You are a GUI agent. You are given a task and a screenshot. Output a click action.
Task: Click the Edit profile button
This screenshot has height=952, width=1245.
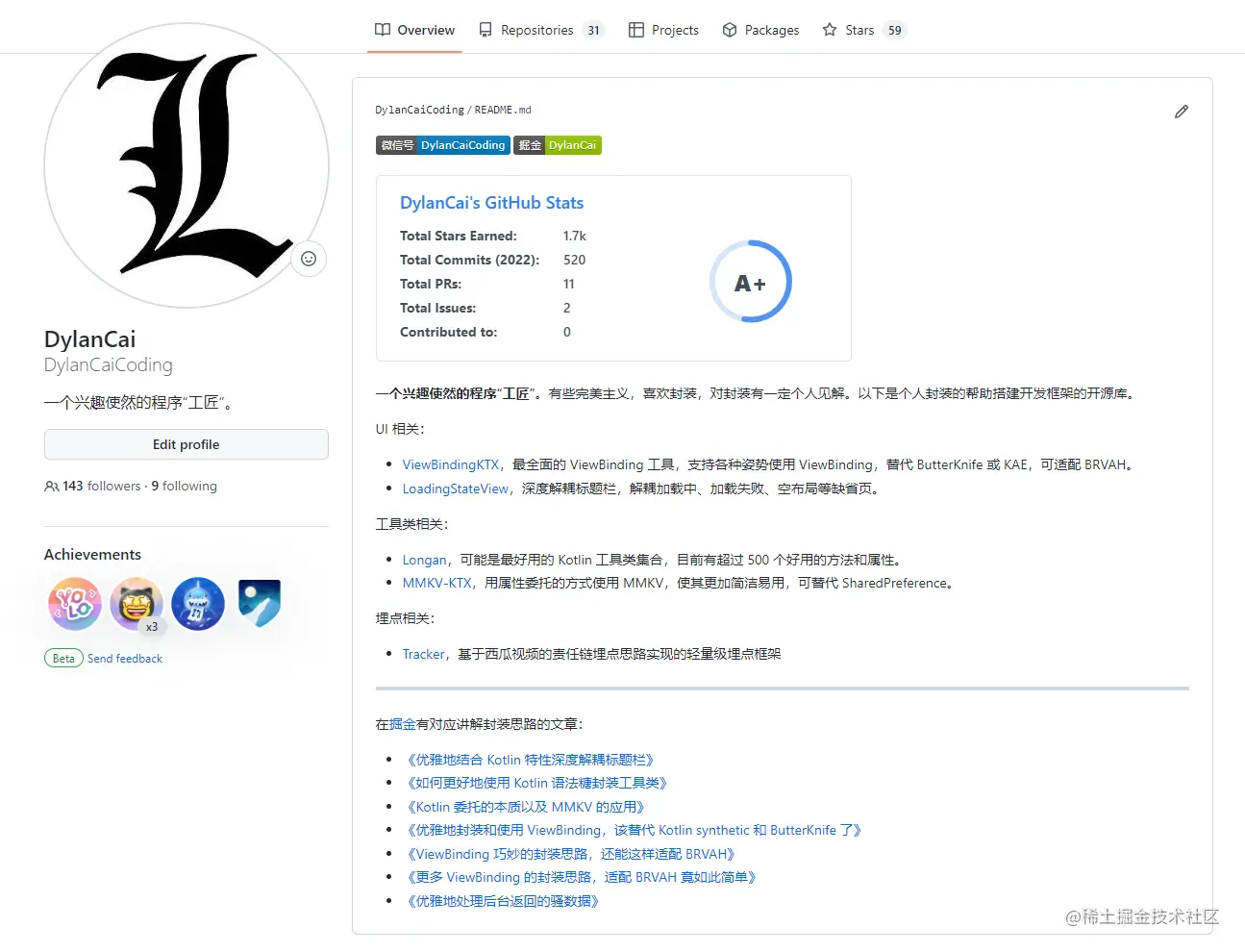[187, 444]
